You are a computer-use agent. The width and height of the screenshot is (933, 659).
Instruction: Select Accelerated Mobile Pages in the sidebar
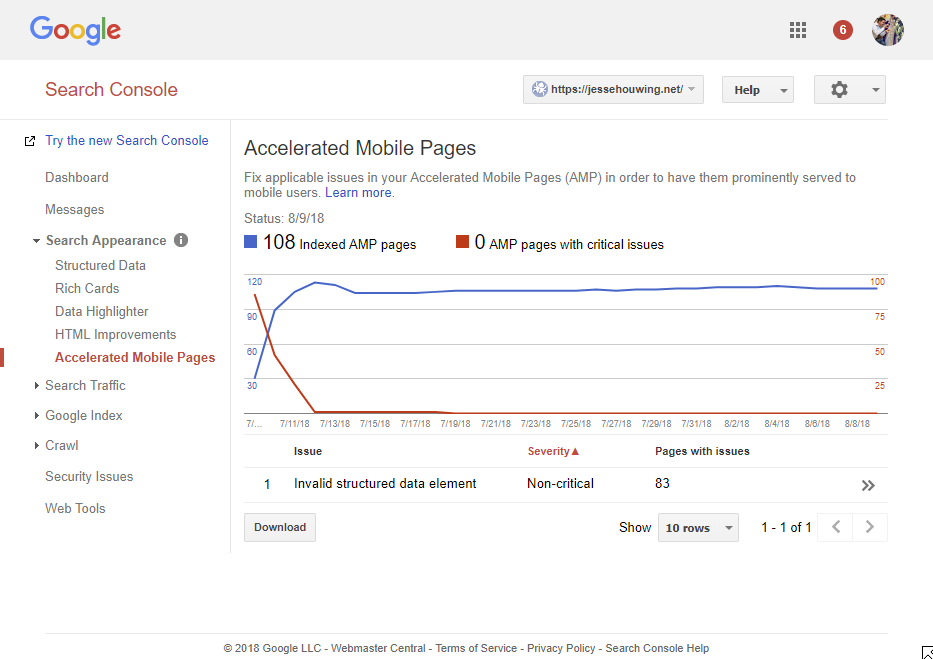135,357
